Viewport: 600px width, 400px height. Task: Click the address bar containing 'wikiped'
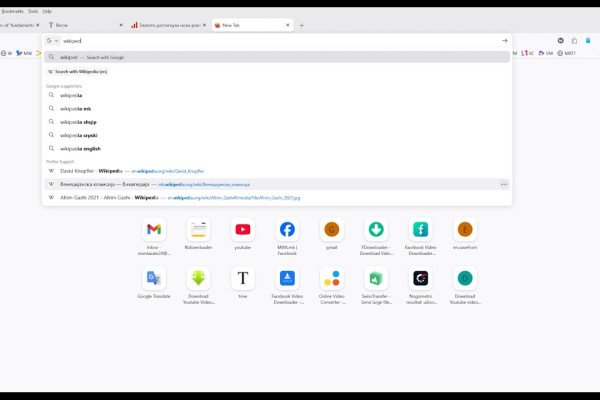coord(279,41)
